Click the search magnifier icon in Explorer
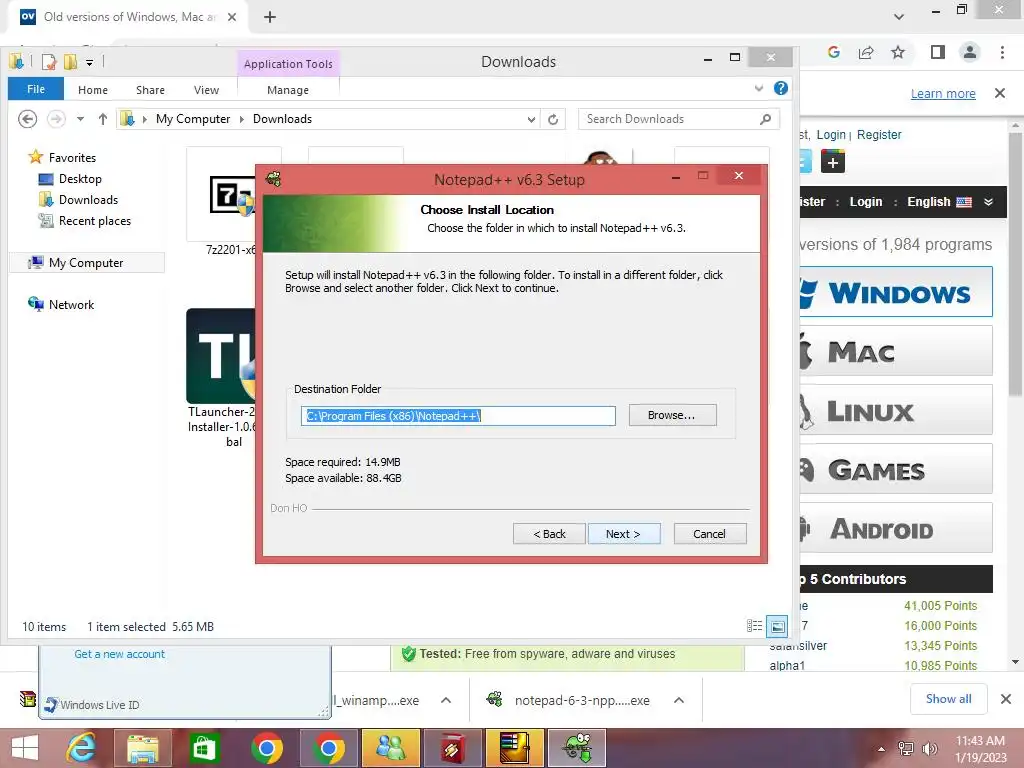 pyautogui.click(x=765, y=119)
